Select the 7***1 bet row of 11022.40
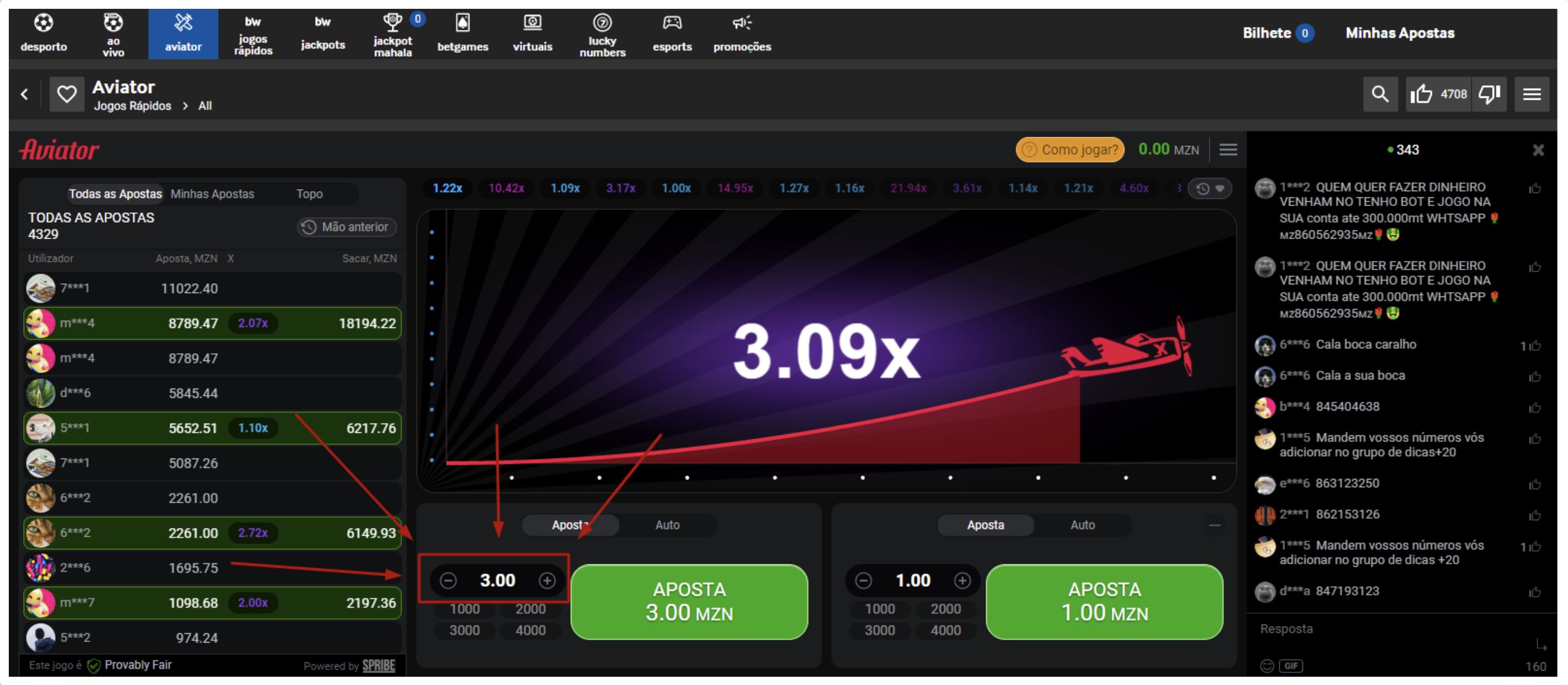 213,289
